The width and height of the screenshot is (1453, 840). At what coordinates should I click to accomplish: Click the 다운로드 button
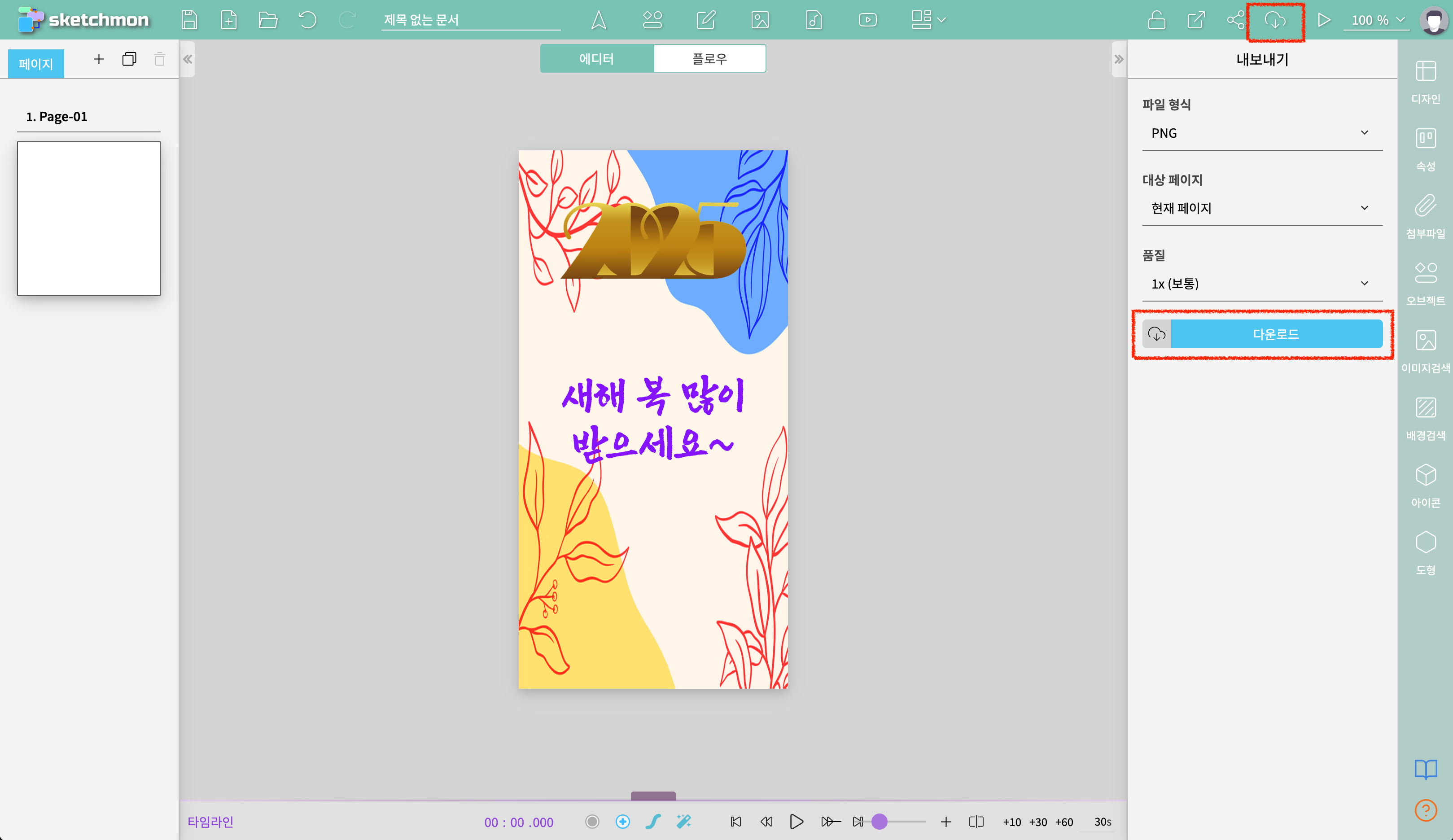(1275, 334)
